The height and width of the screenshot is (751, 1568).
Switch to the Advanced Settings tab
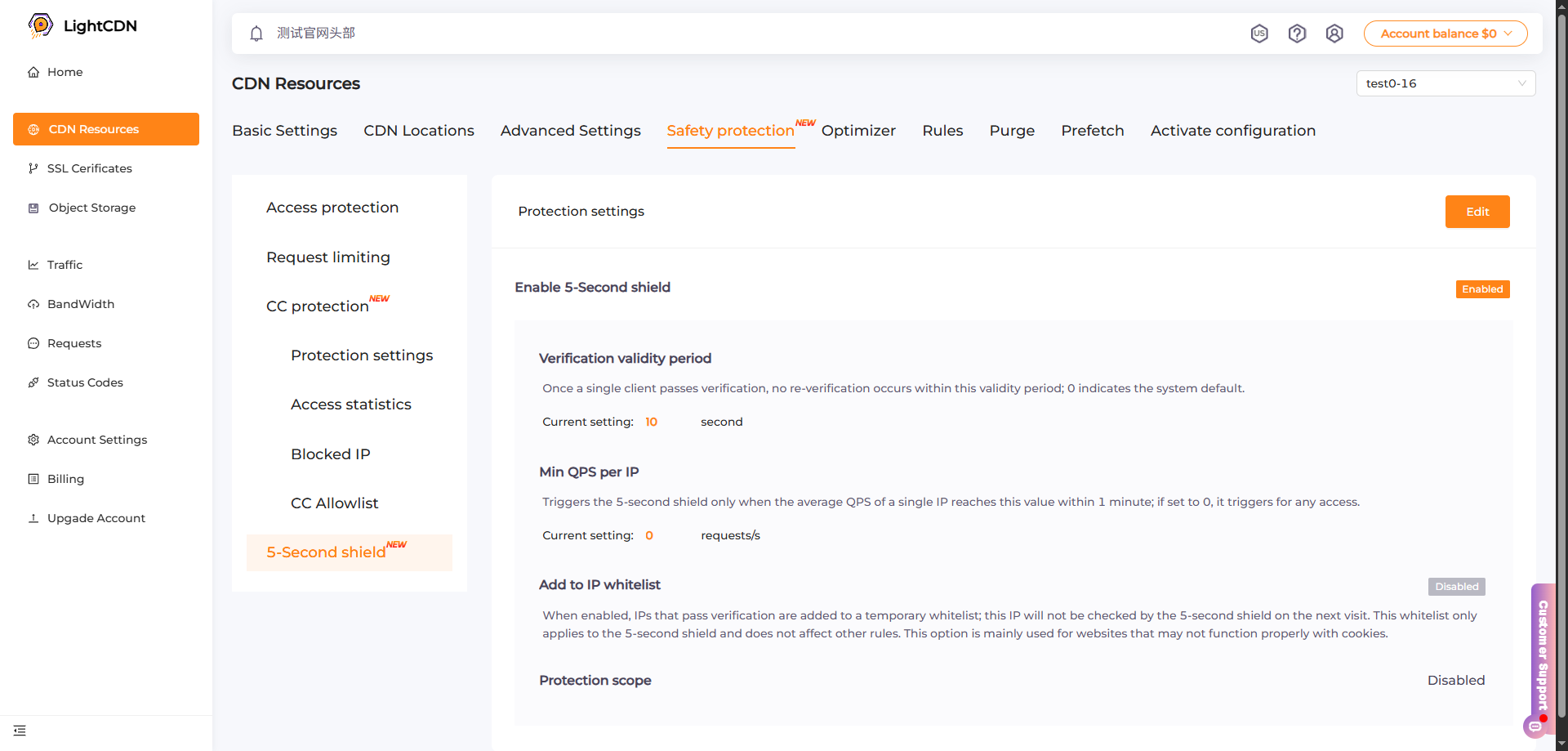(x=570, y=131)
